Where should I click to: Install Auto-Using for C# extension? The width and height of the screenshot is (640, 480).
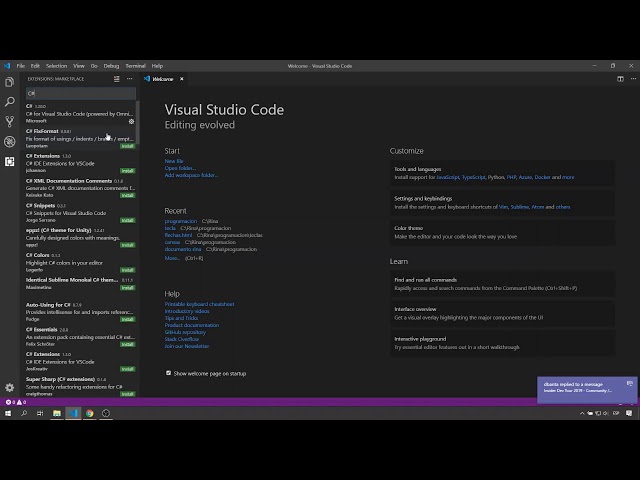[127, 319]
